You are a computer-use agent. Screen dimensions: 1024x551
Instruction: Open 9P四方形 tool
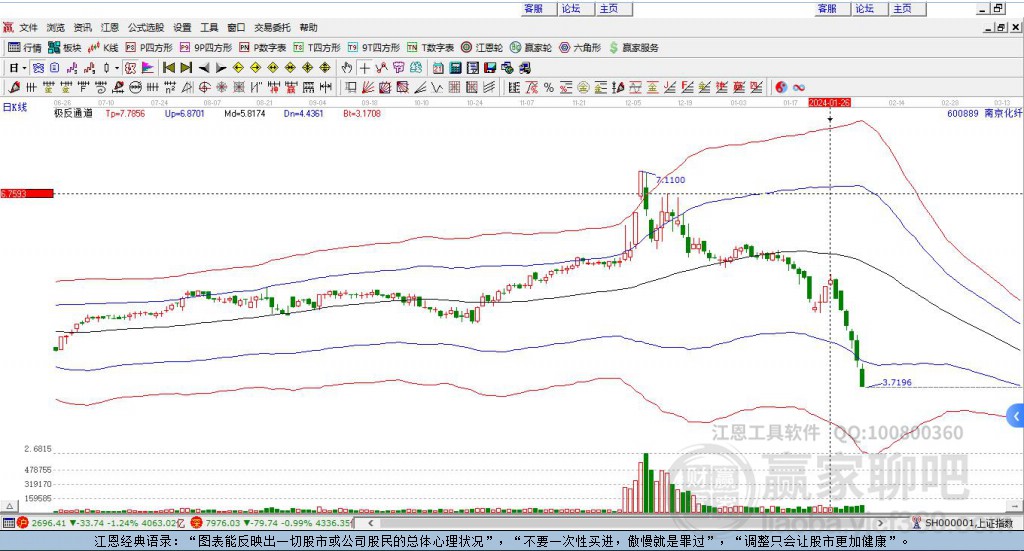(206, 48)
